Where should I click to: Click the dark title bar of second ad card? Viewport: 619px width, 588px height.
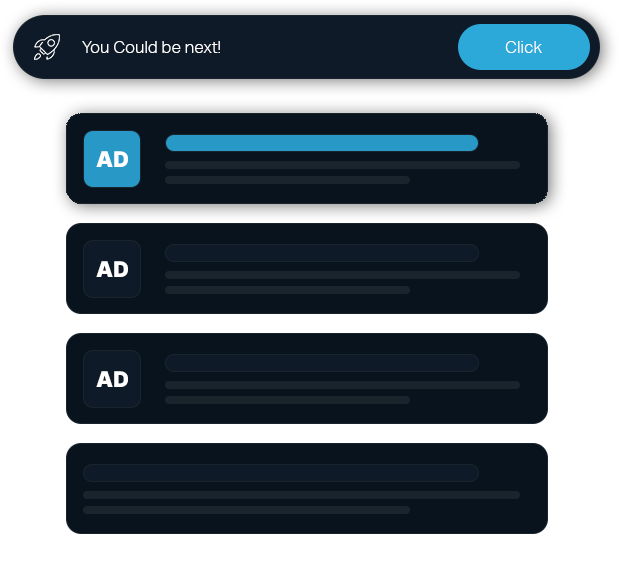tap(322, 253)
